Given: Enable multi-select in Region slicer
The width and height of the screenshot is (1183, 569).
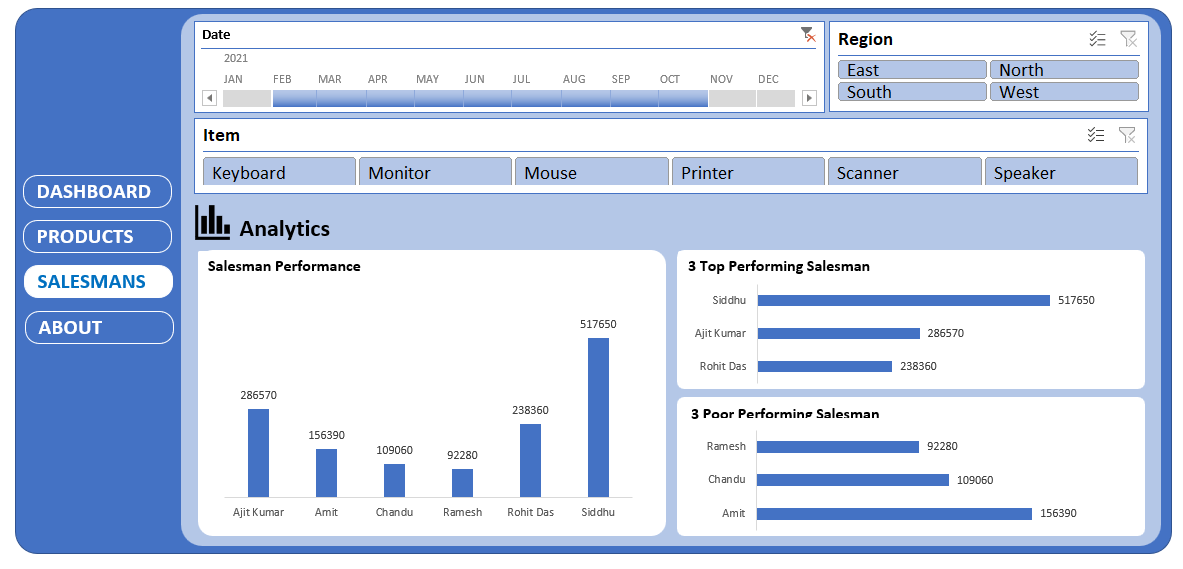Looking at the screenshot, I should pos(1097,39).
